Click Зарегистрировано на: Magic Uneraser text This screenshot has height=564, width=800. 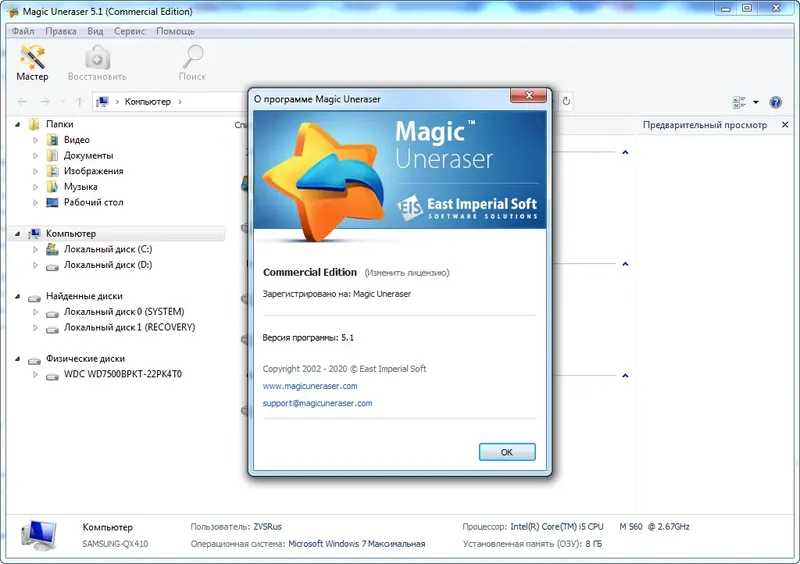337,293
